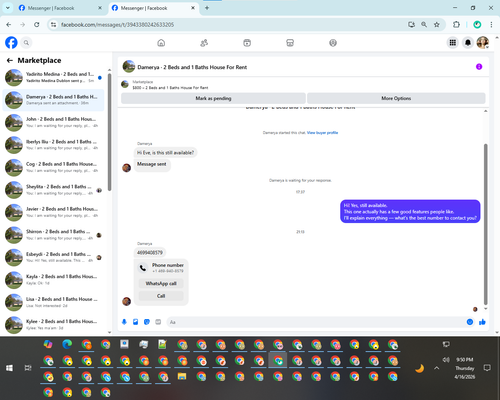Open the taskbar clock and date
Viewport: 500px width, 400px height.
465,368
